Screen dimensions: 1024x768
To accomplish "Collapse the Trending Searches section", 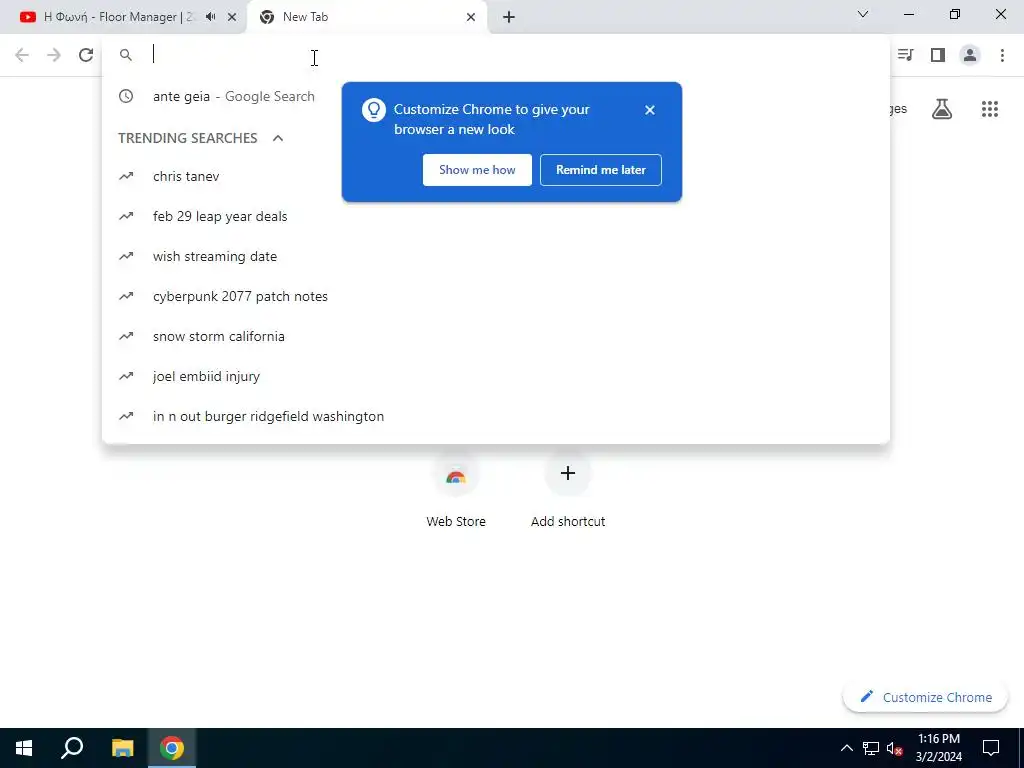I will [278, 138].
